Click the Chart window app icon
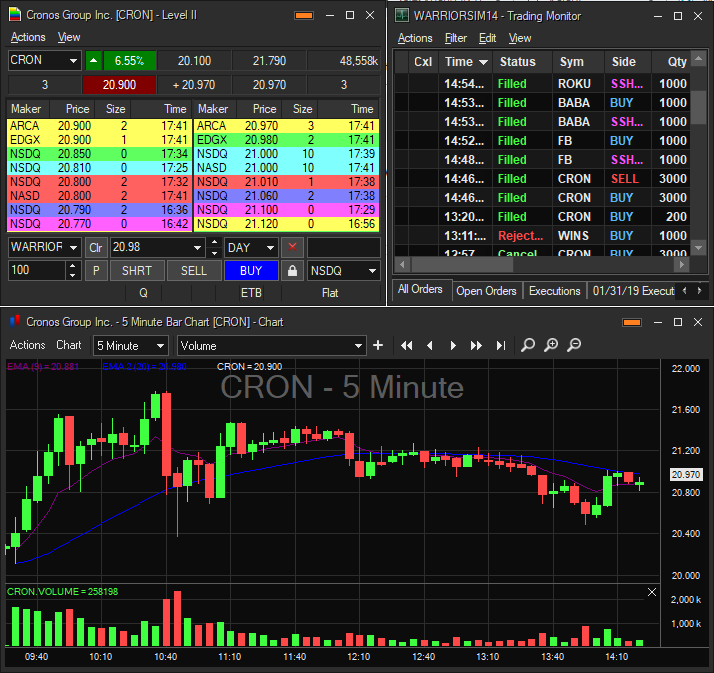 tap(15, 321)
